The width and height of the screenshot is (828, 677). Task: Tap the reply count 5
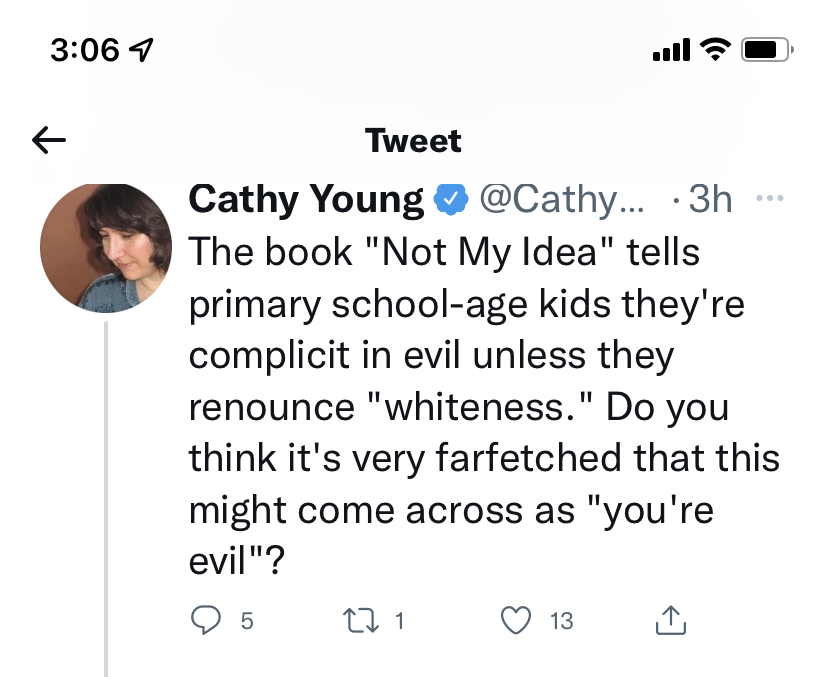(247, 621)
